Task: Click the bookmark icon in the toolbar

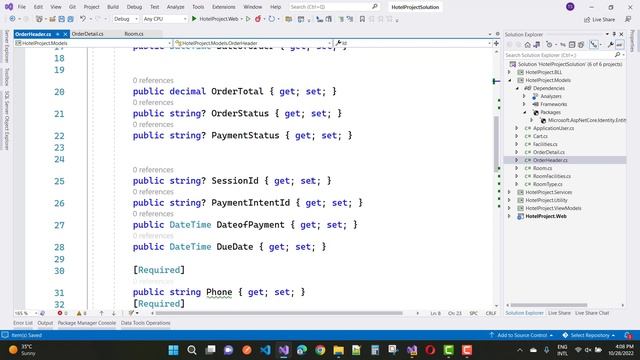Action: pyautogui.click(x=362, y=19)
